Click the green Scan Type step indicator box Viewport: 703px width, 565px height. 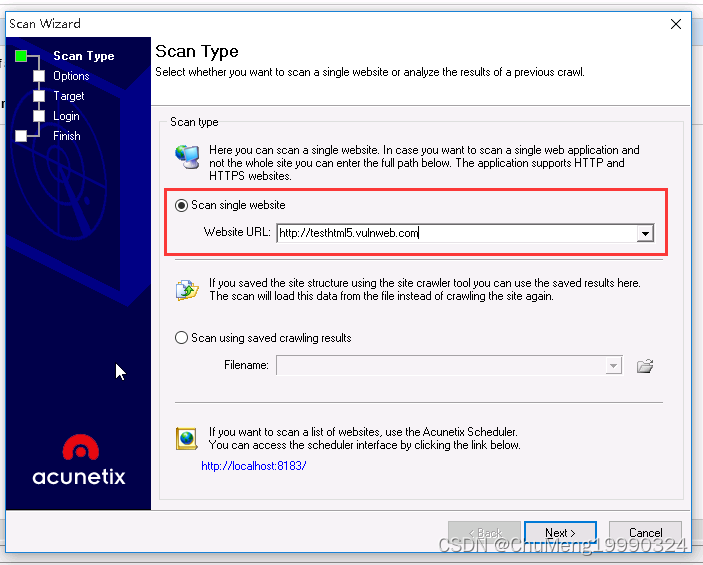click(x=21, y=56)
